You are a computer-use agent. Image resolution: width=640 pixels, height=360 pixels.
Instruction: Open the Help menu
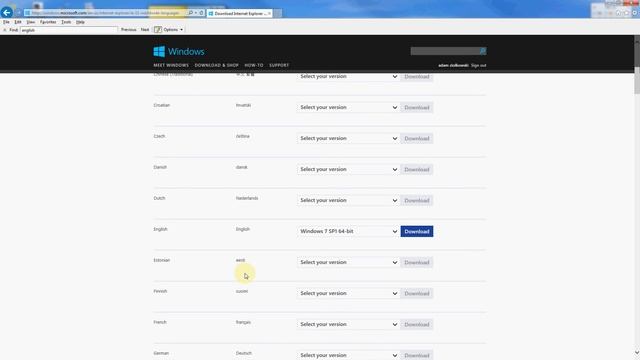tap(80, 22)
